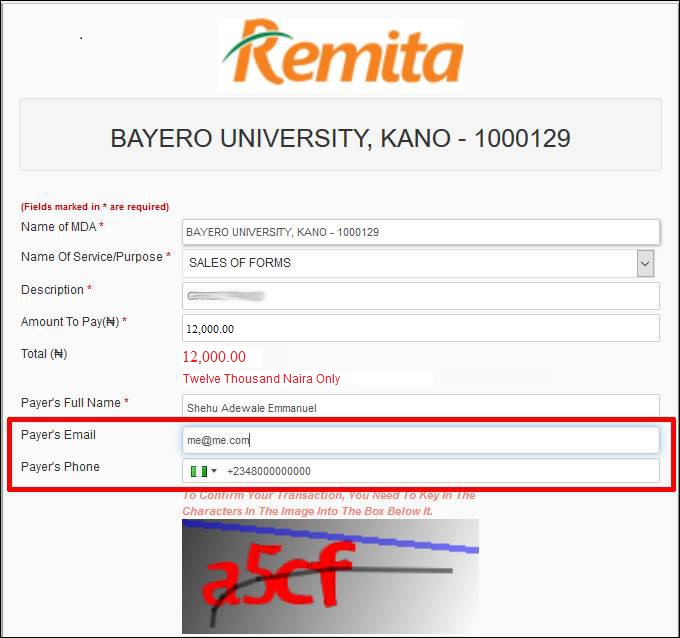The height and width of the screenshot is (638, 680).
Task: Click the red total 12,000.00
Action: click(214, 357)
